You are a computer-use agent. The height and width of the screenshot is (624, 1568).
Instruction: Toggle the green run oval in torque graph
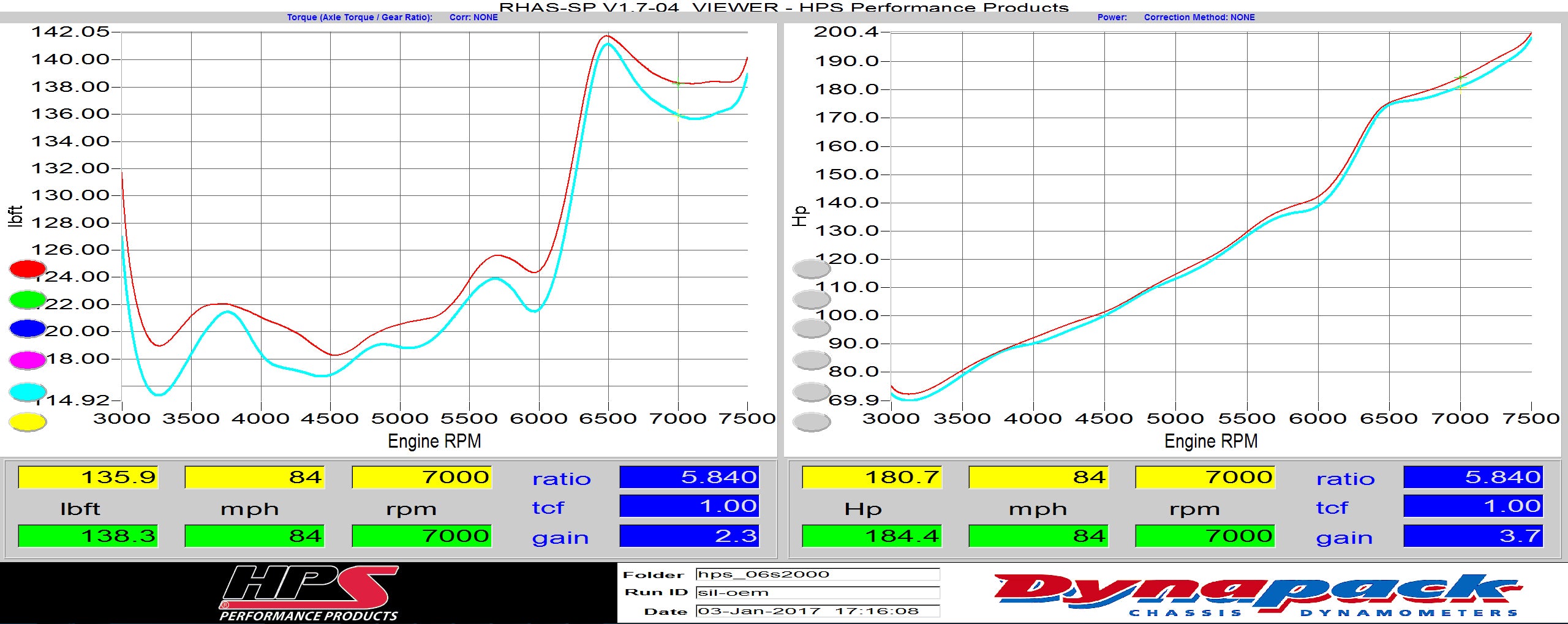click(x=28, y=299)
